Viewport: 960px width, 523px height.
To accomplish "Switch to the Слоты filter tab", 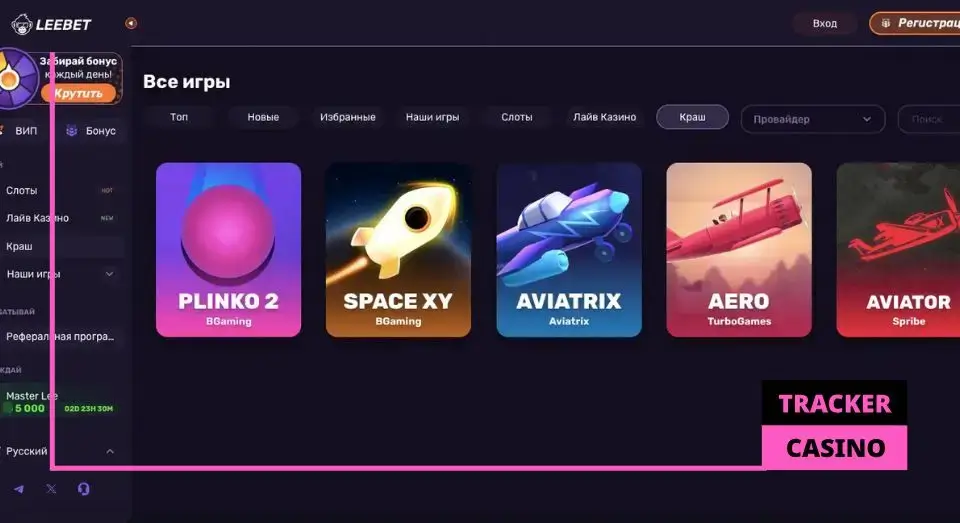I will (517, 117).
